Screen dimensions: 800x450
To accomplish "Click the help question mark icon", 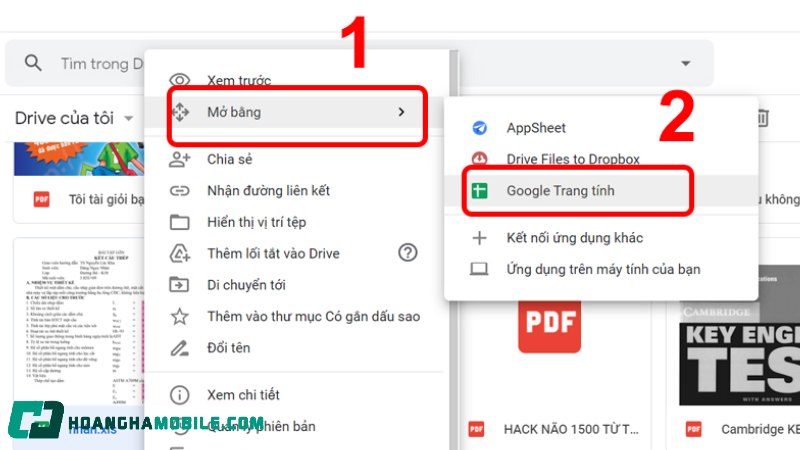I will [x=408, y=253].
